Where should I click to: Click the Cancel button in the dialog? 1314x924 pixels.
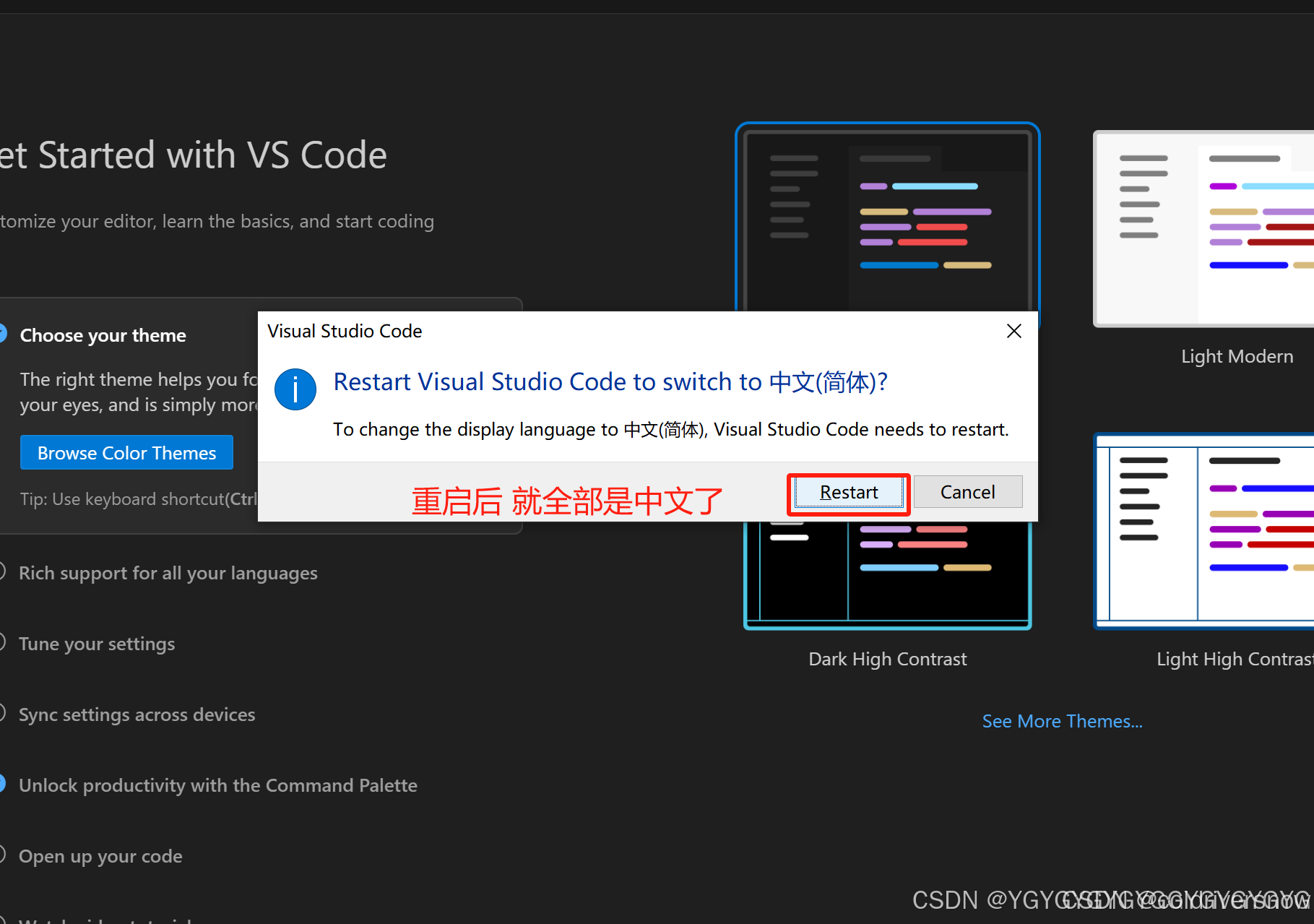968,492
